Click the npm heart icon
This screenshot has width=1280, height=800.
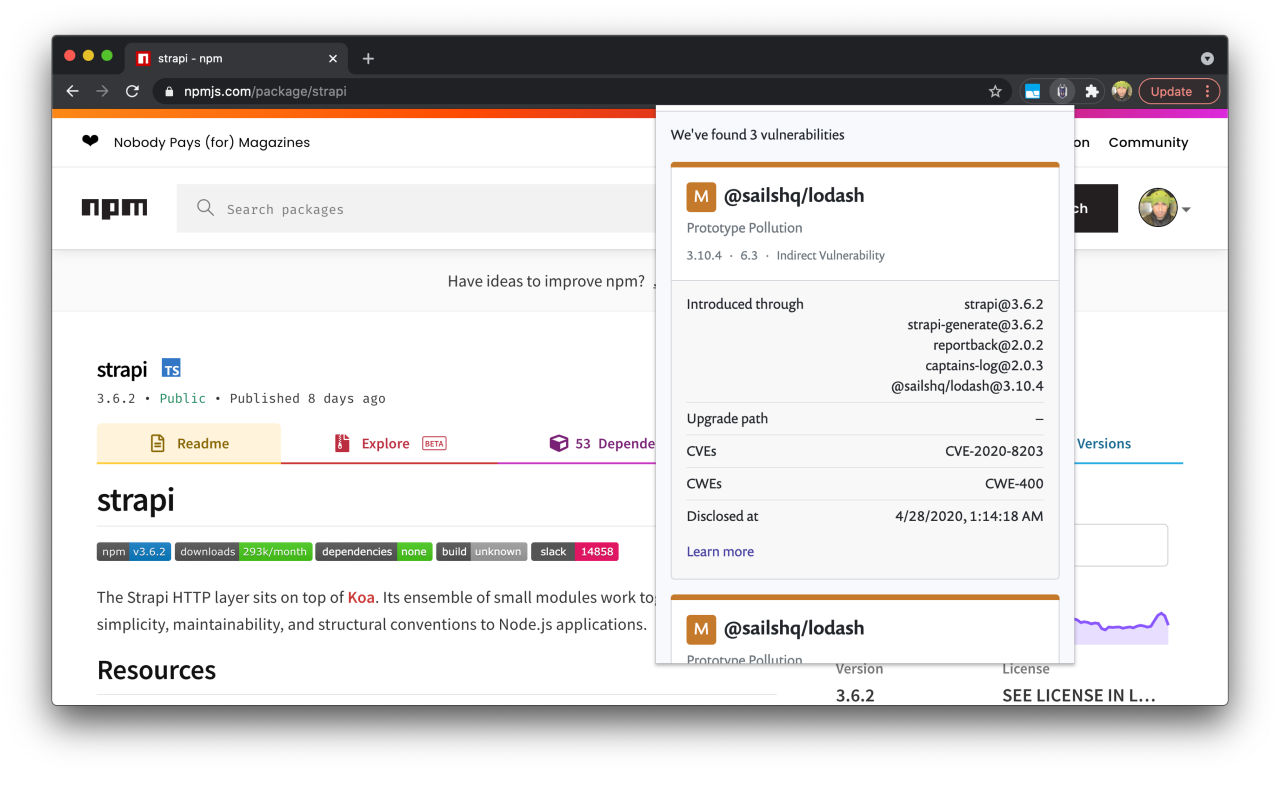[90, 141]
